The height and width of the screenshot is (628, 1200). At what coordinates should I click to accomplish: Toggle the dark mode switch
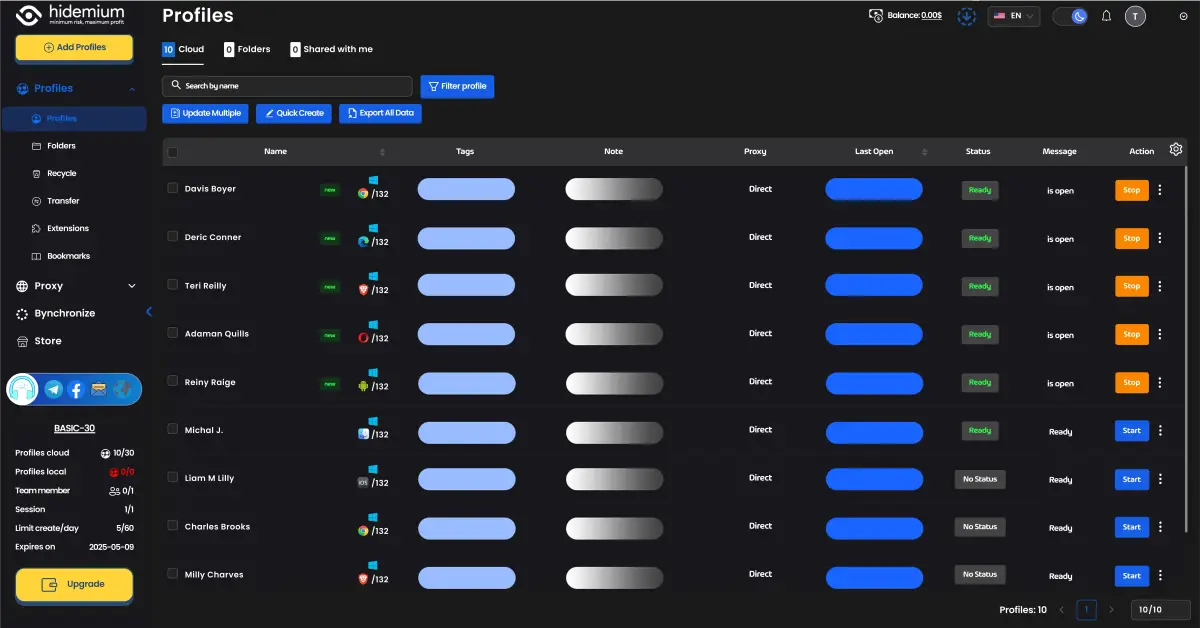click(1070, 16)
